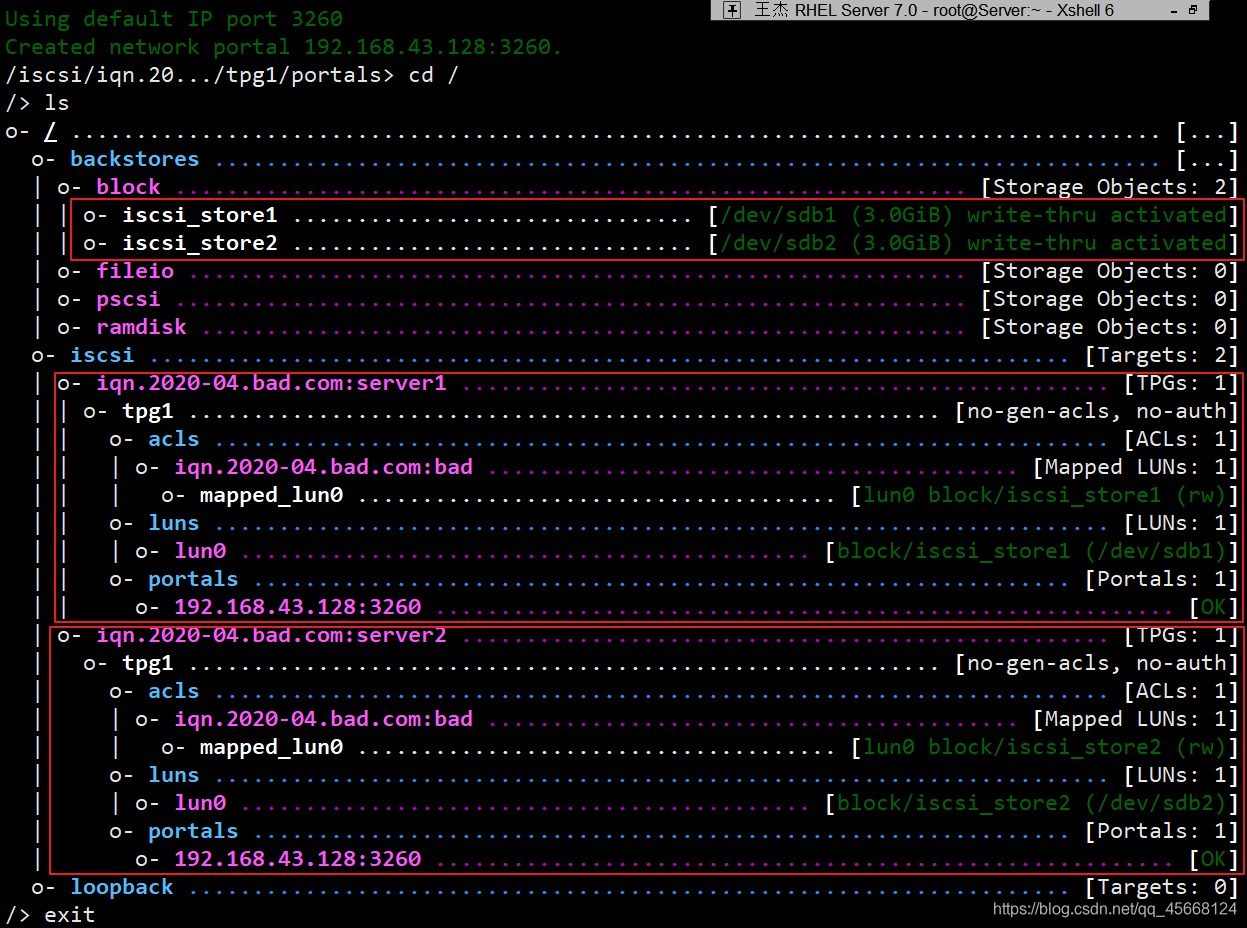Screen dimensions: 1247x928
Task: Click the 'cd /' command on the portals prompt
Action: 433,74
